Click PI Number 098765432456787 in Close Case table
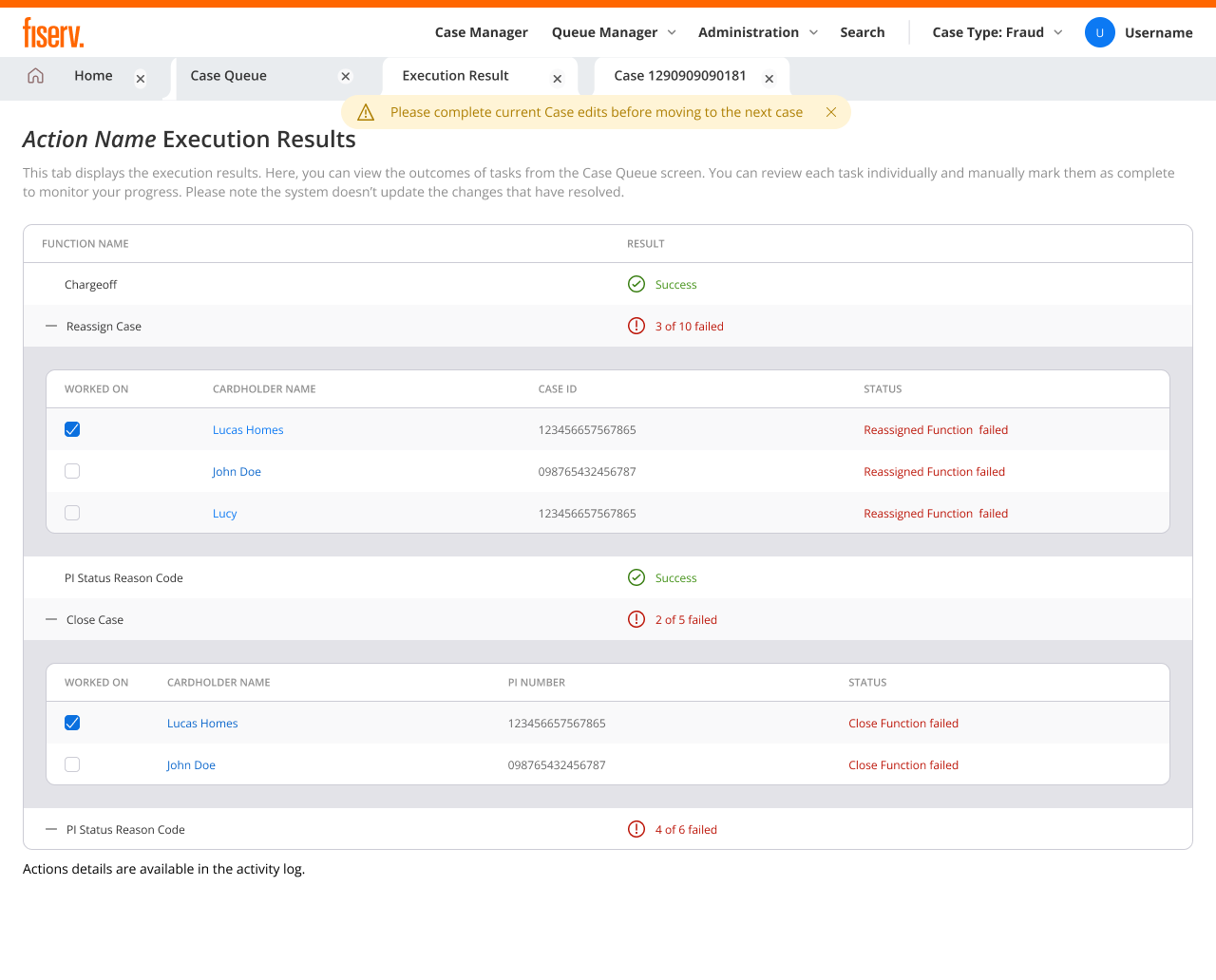1216x980 pixels. pyautogui.click(x=557, y=764)
